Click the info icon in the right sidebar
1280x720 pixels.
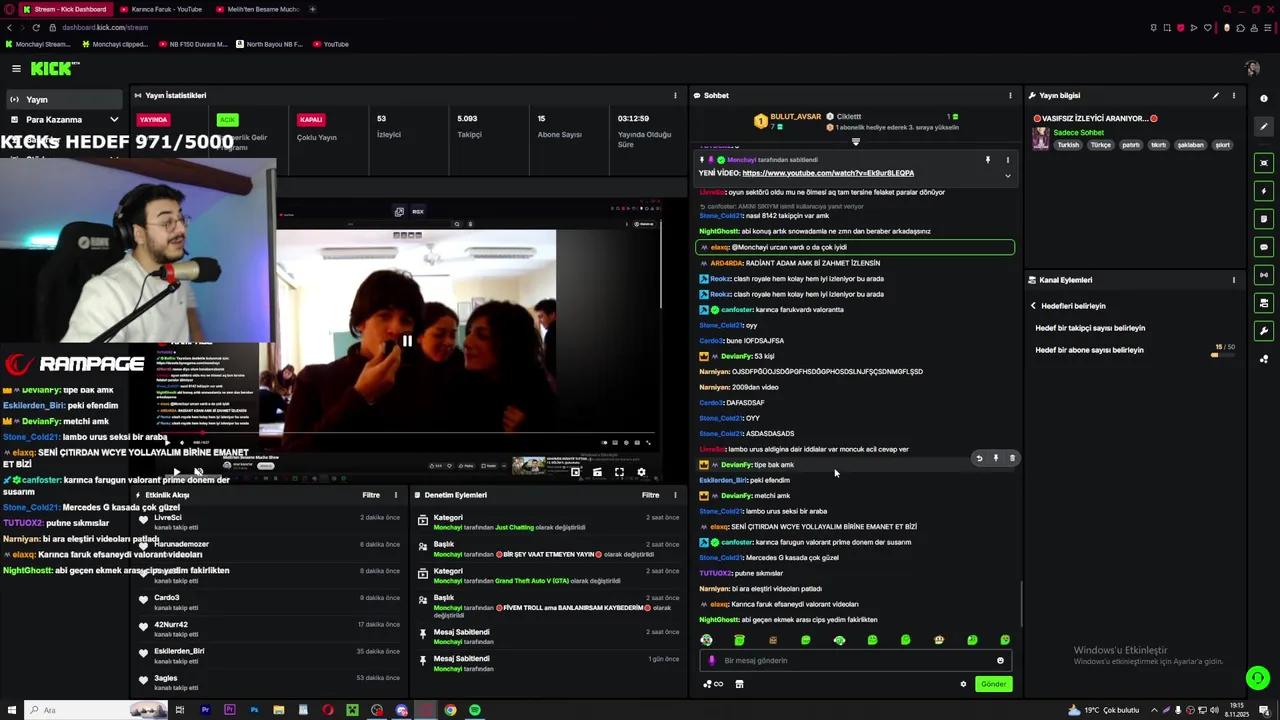click(x=1264, y=99)
